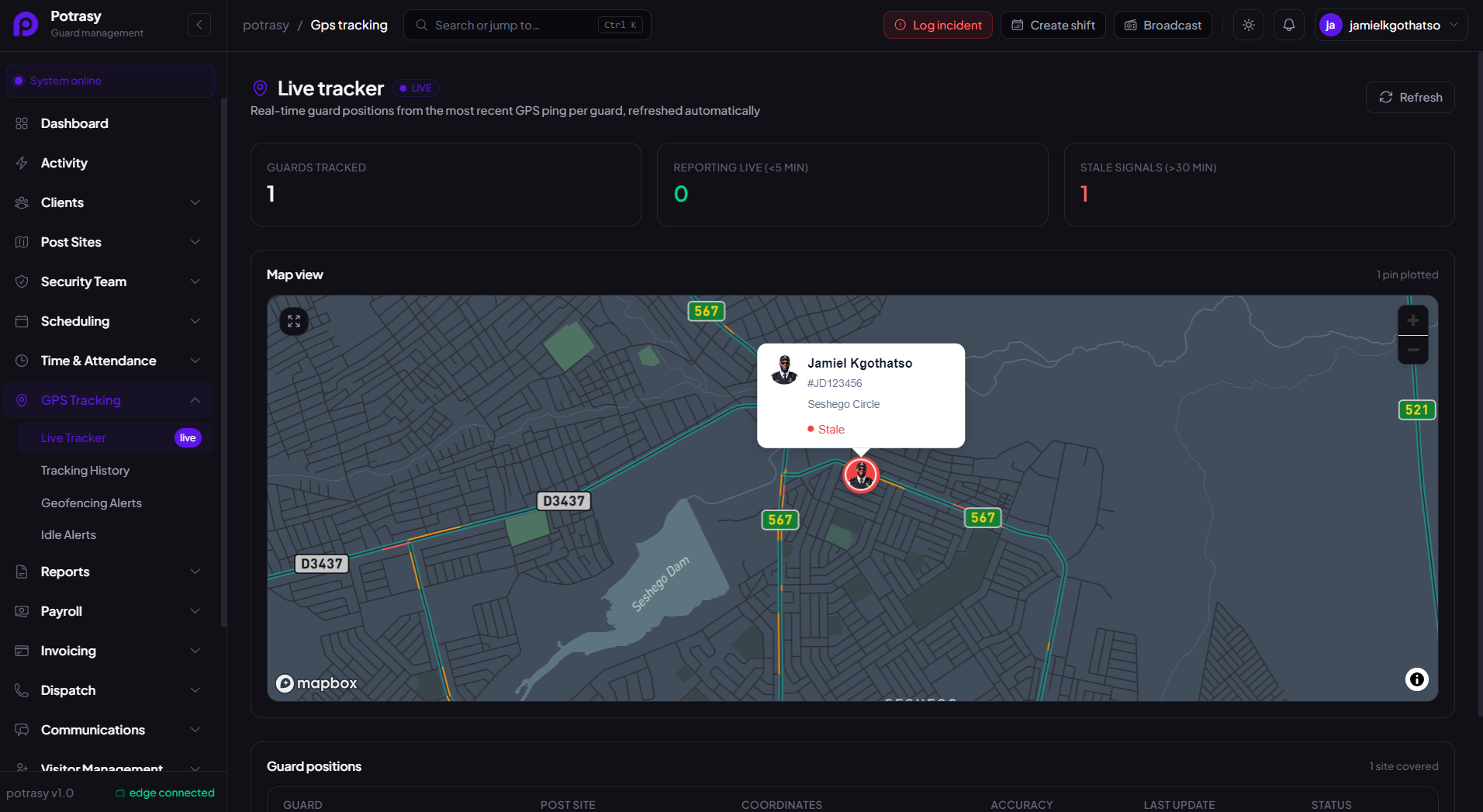Open the jamielkgothatso user dropdown
Image resolution: width=1483 pixels, height=812 pixels.
pyautogui.click(x=1391, y=25)
